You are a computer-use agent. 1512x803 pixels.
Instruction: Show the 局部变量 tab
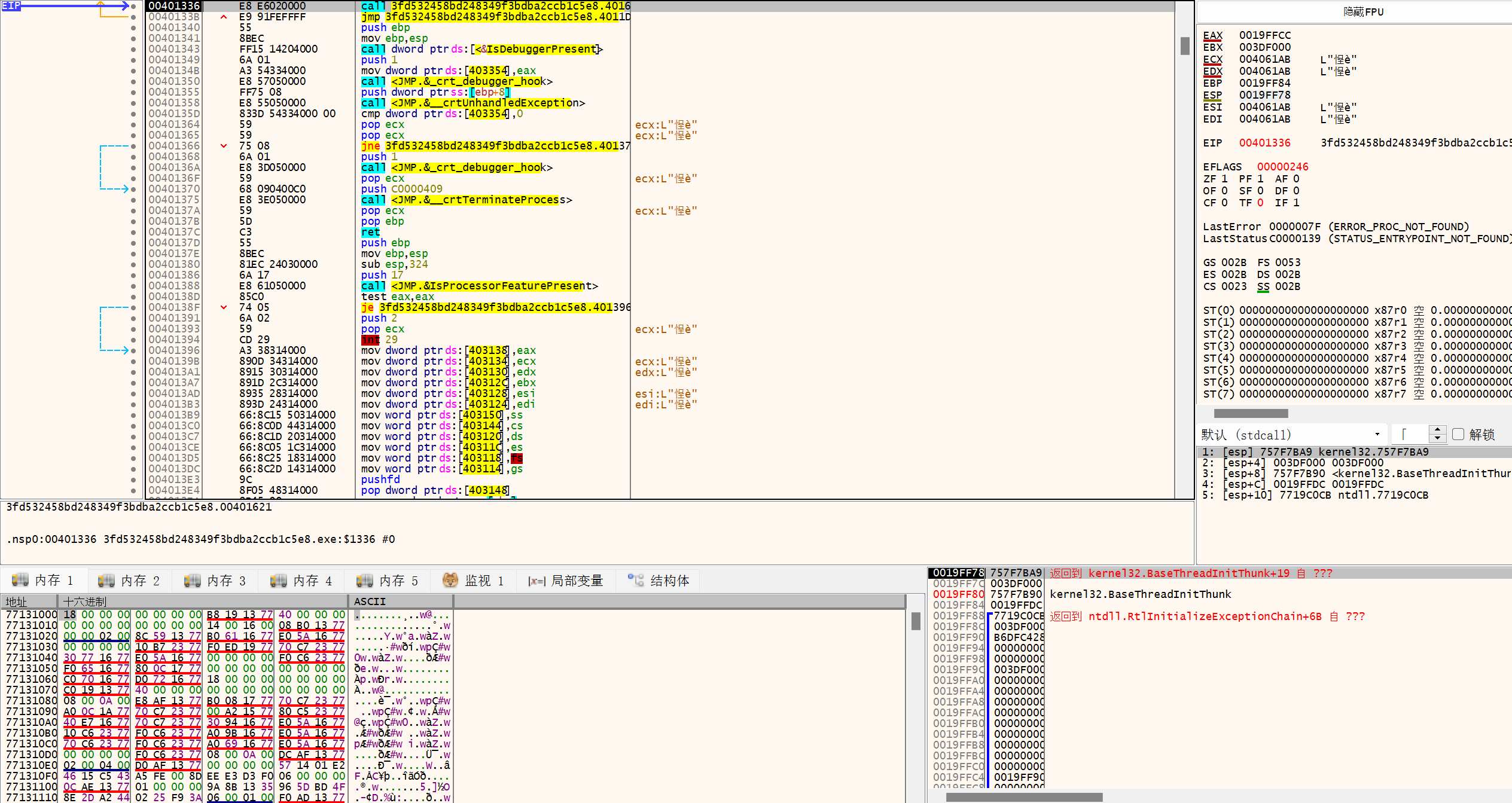[x=566, y=580]
